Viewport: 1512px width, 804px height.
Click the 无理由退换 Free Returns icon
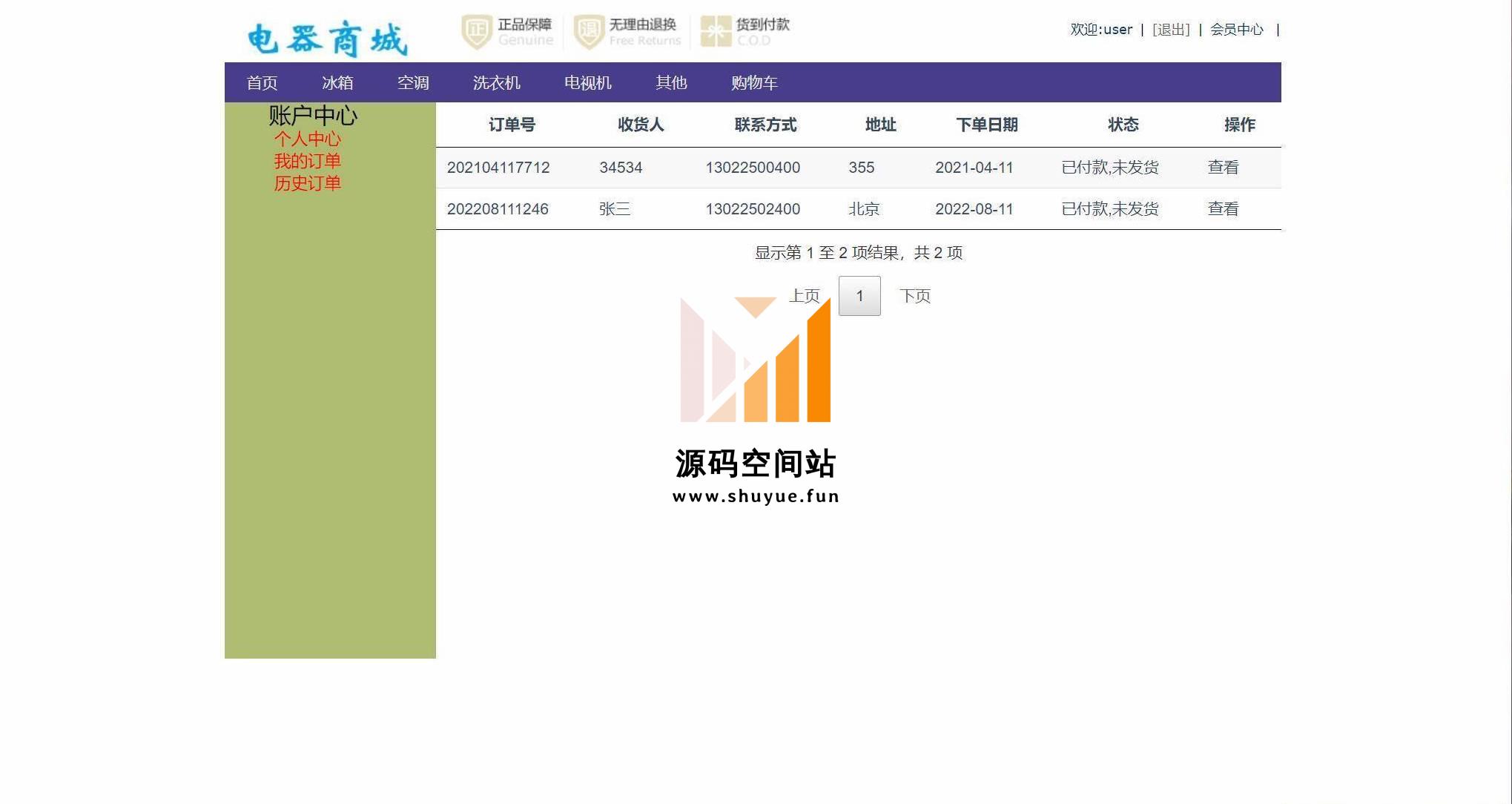(589, 32)
